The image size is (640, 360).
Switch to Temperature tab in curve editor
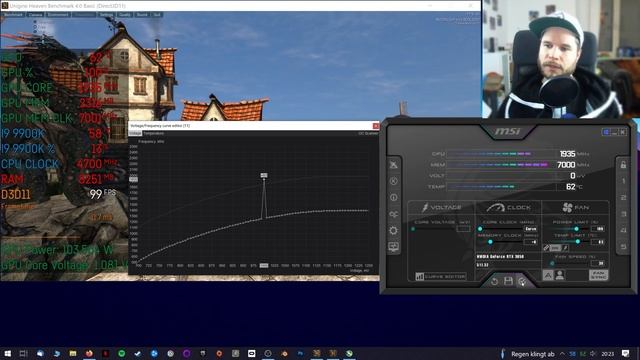click(x=153, y=133)
